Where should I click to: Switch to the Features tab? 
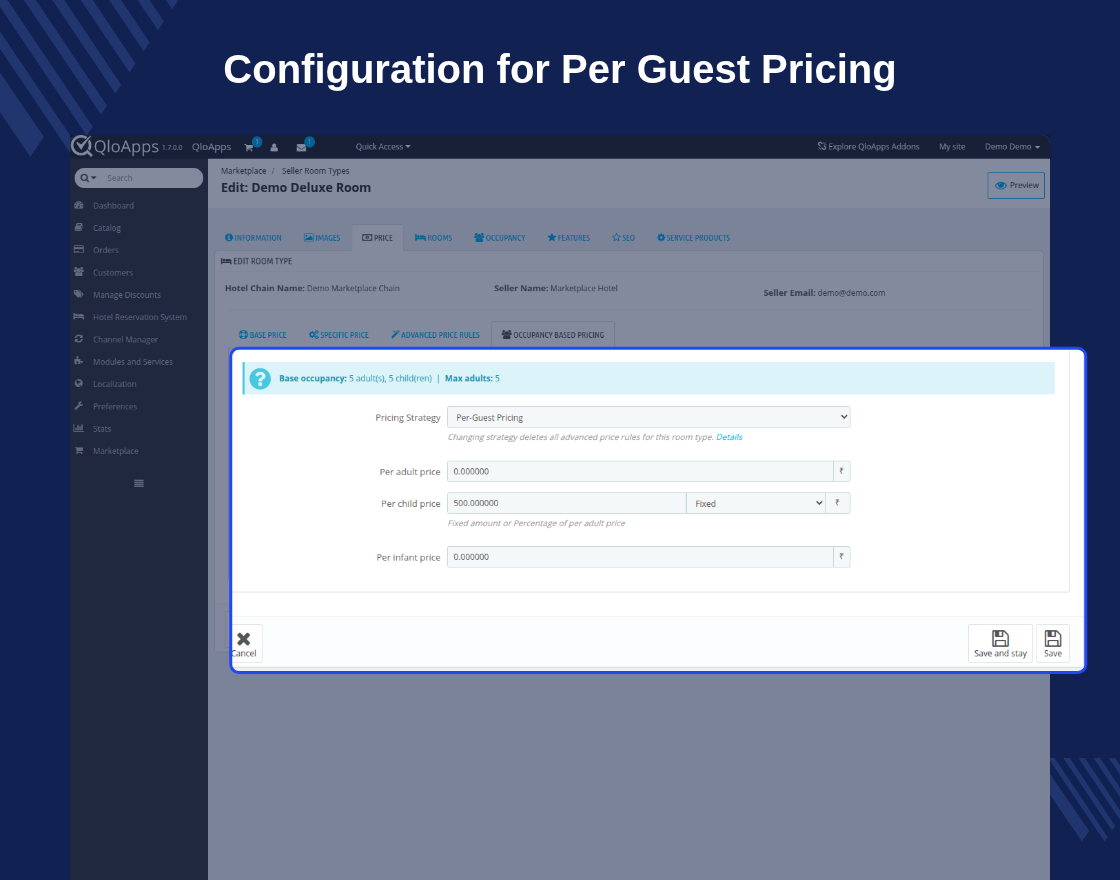click(569, 238)
